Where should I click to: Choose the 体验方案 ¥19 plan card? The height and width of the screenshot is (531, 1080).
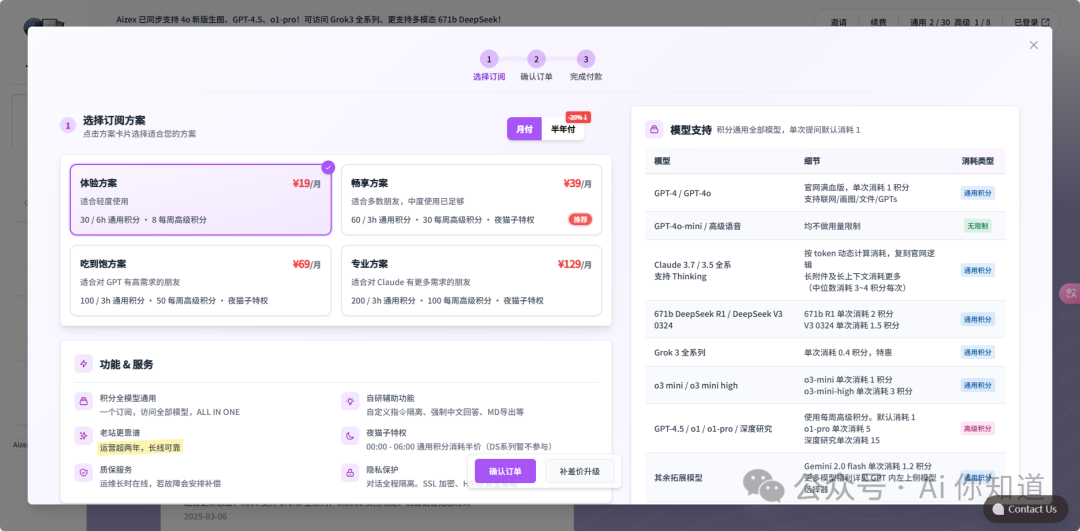200,200
